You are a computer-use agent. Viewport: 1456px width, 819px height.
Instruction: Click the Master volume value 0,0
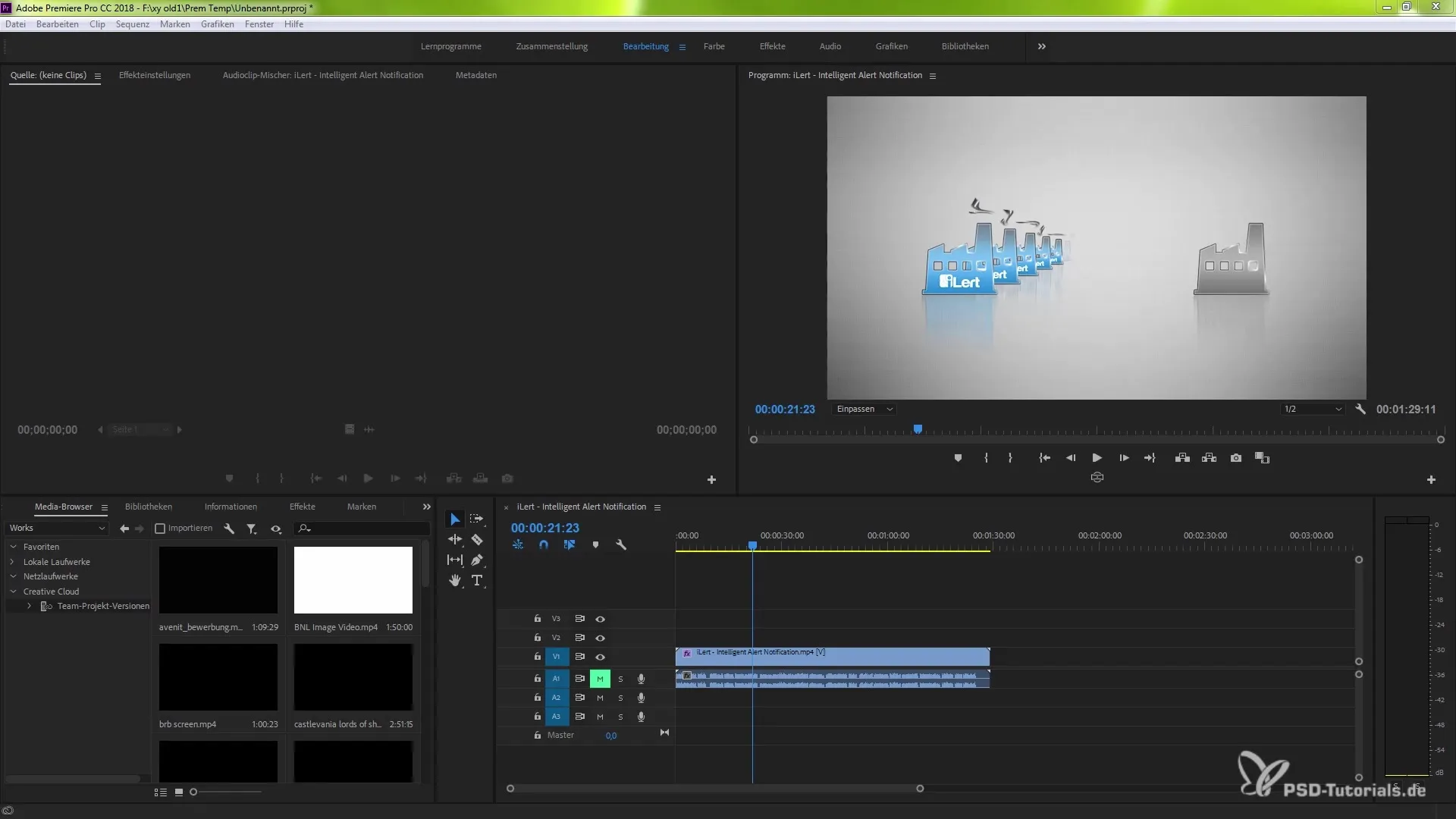pos(611,736)
